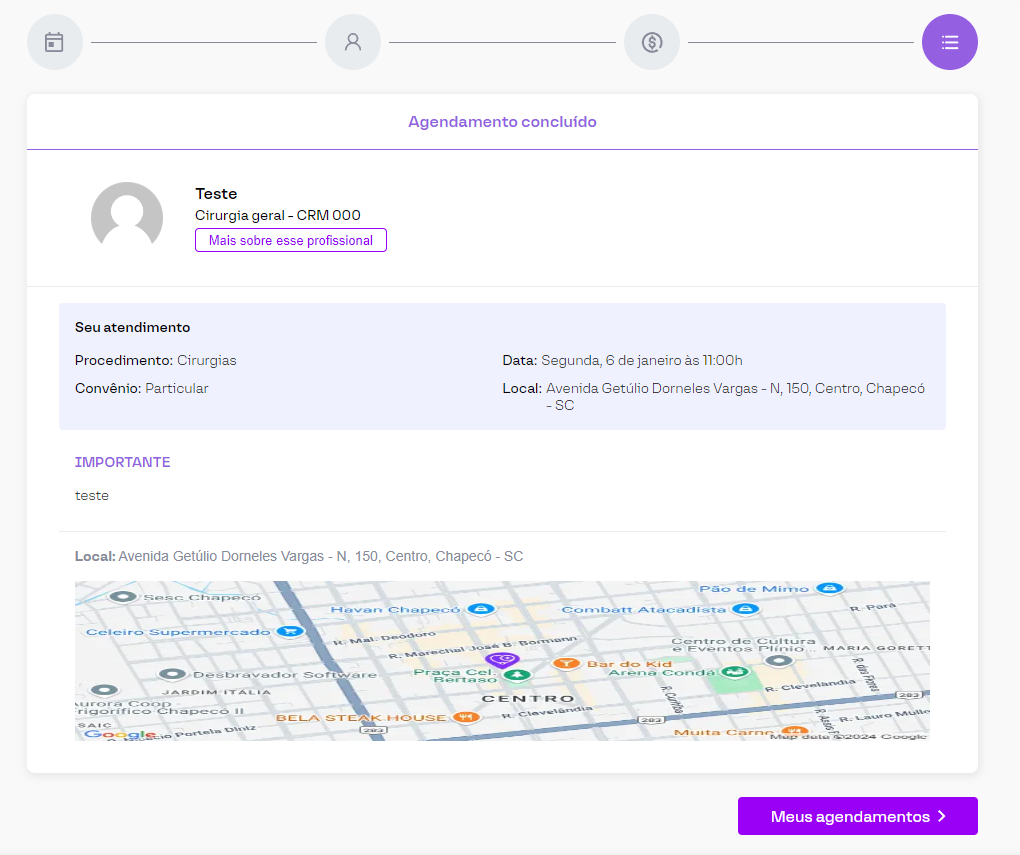Click the purple summary list step icon
Image resolution: width=1020 pixels, height=855 pixels.
949,42
